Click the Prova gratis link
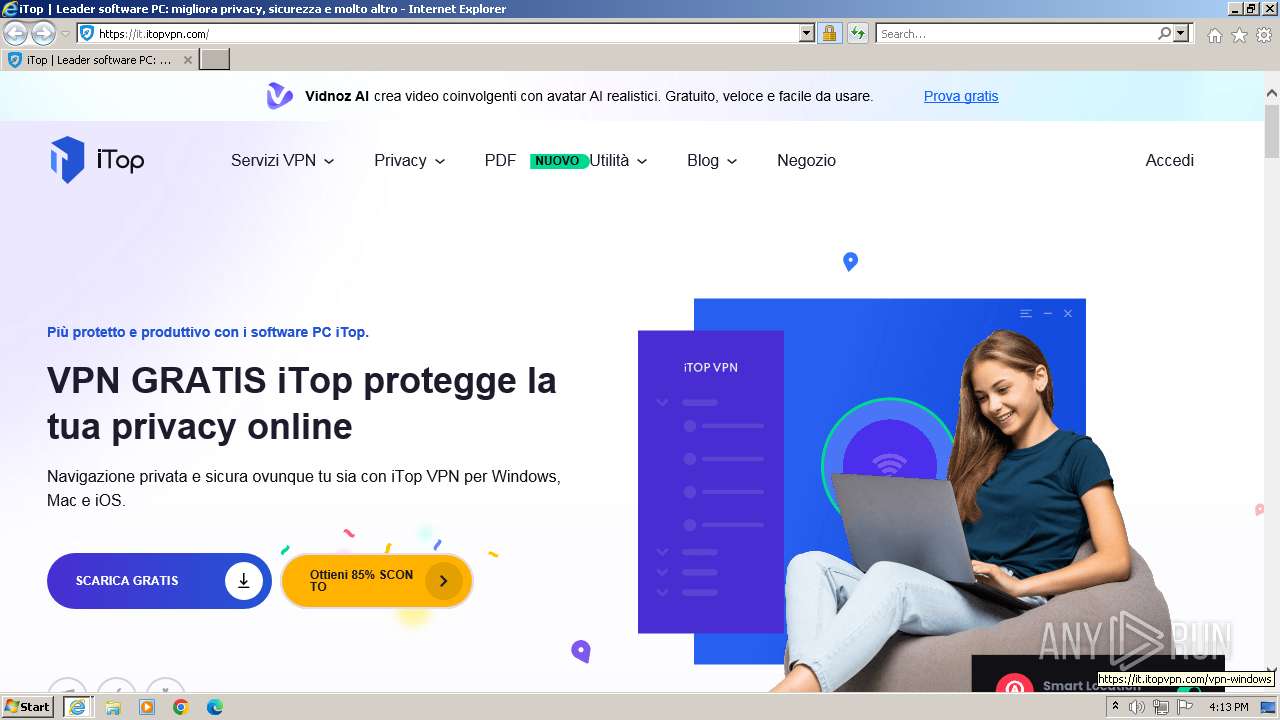The width and height of the screenshot is (1280, 720). [x=961, y=96]
